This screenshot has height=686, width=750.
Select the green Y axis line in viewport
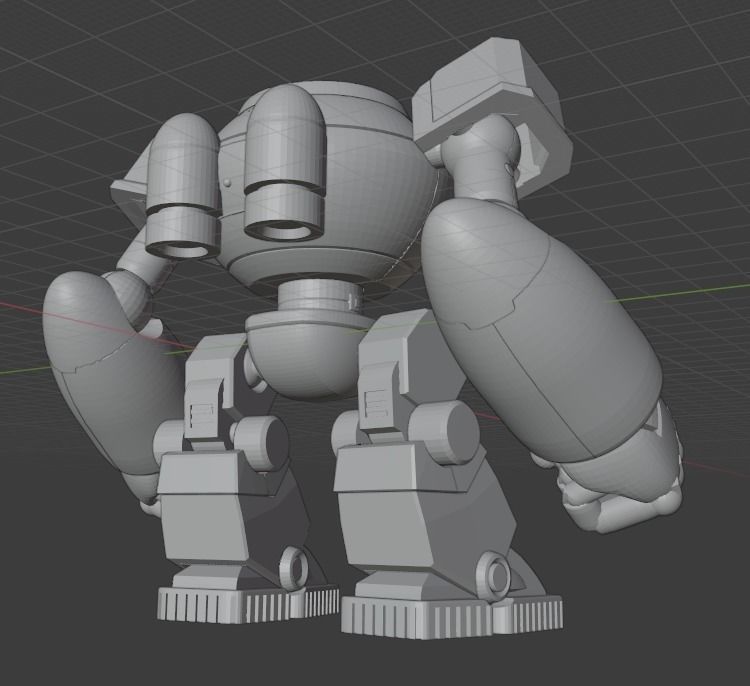678,293
